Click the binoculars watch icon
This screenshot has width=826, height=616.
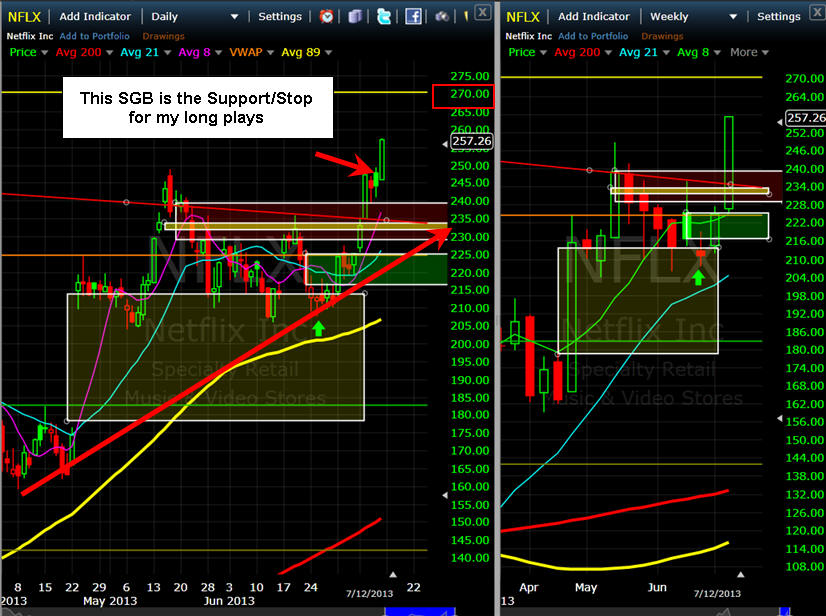[x=441, y=16]
